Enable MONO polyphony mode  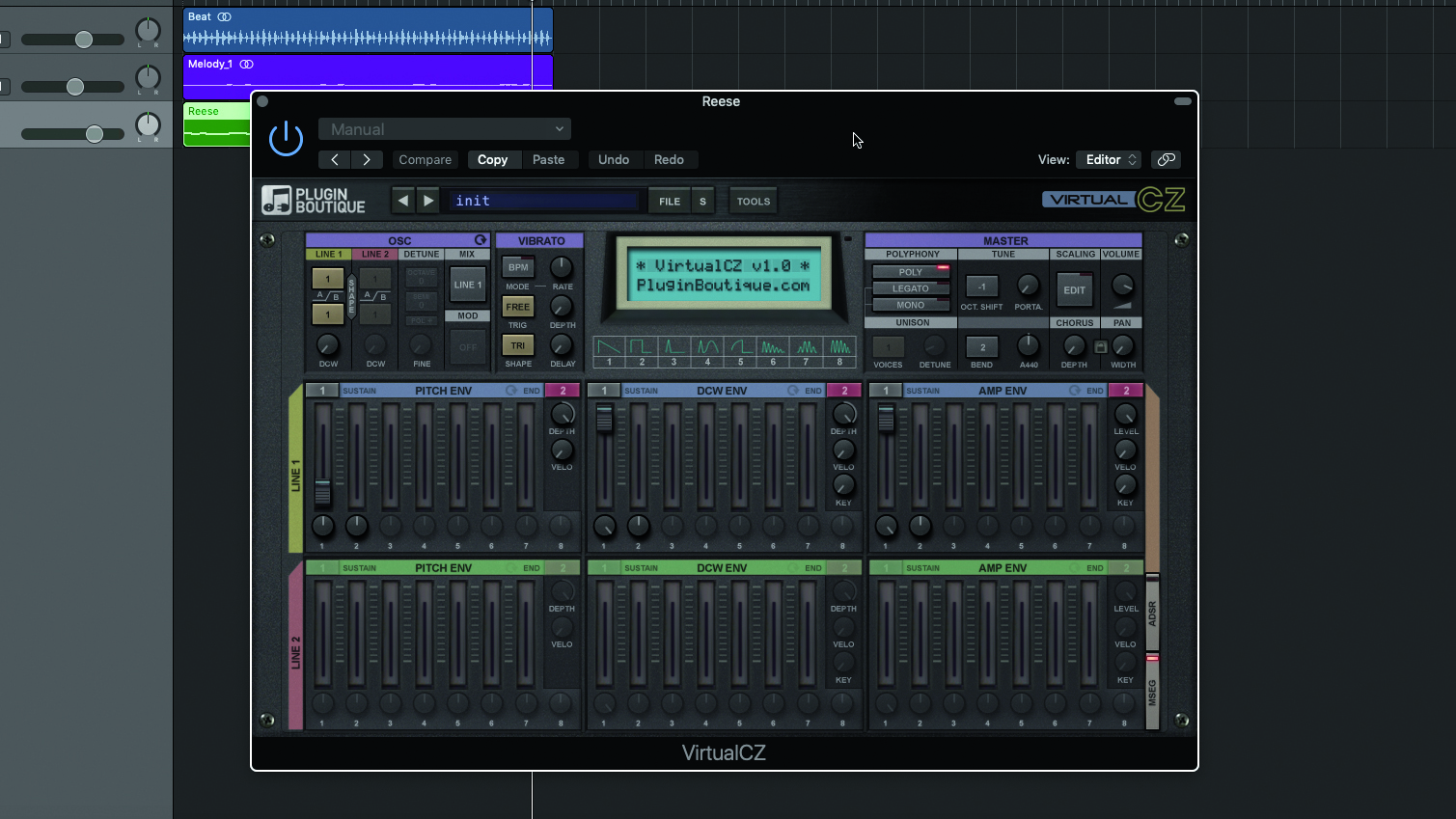pyautogui.click(x=911, y=305)
